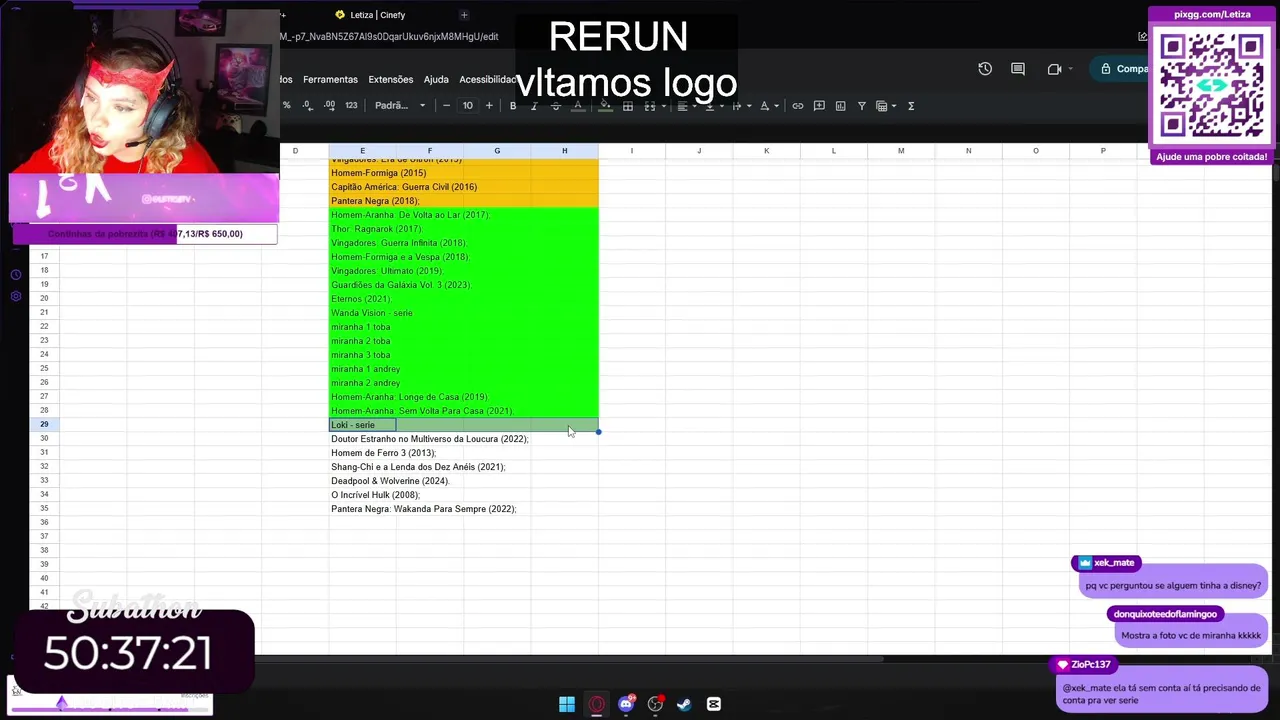Screen dimensions: 1280x720
Task: Create a filter using funnel icon
Action: [861, 106]
